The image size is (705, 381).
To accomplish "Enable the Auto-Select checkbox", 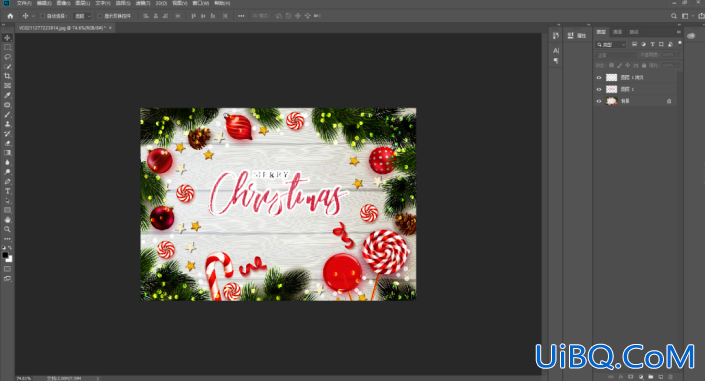I will [x=42, y=16].
